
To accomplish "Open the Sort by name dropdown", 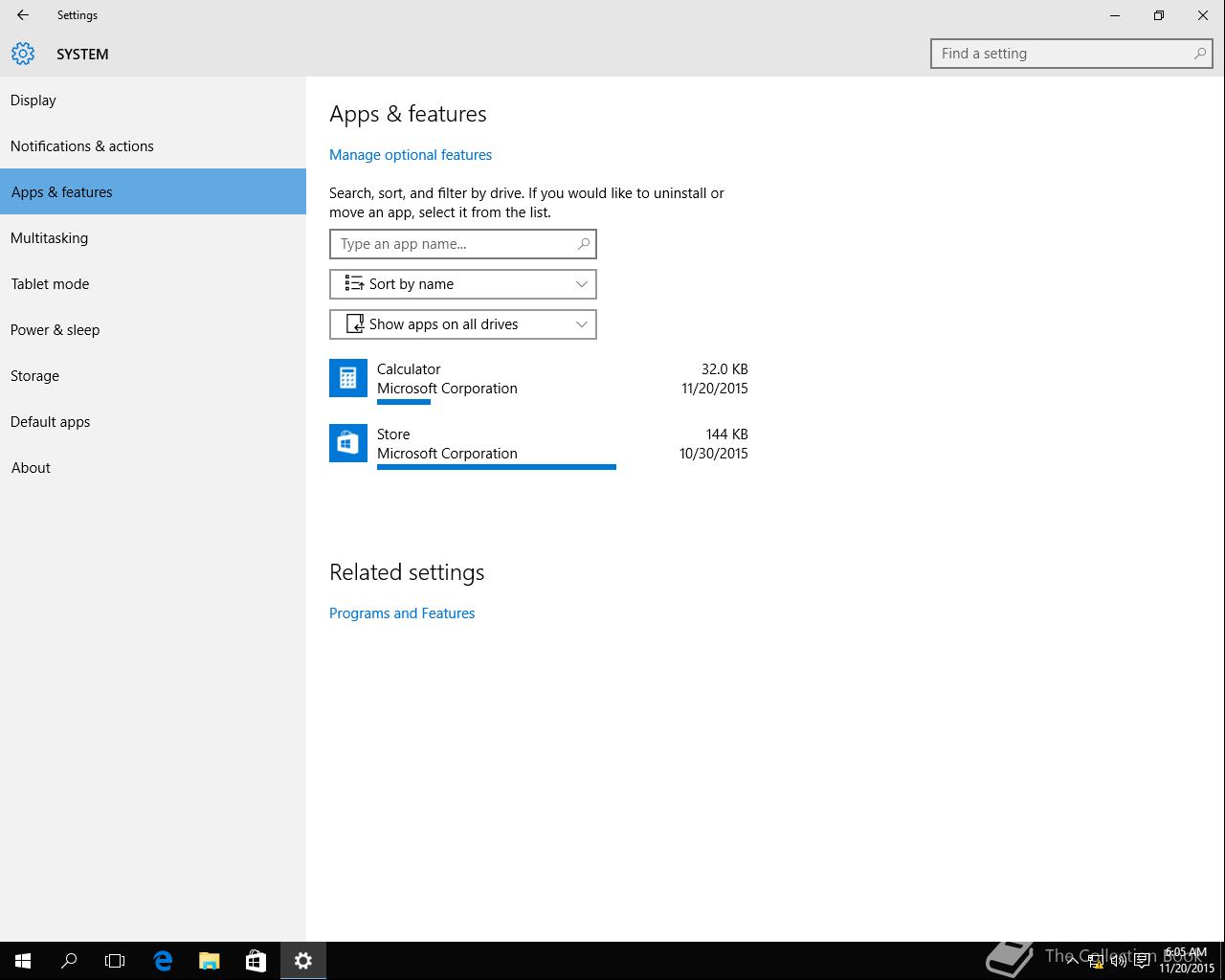I will point(463,284).
